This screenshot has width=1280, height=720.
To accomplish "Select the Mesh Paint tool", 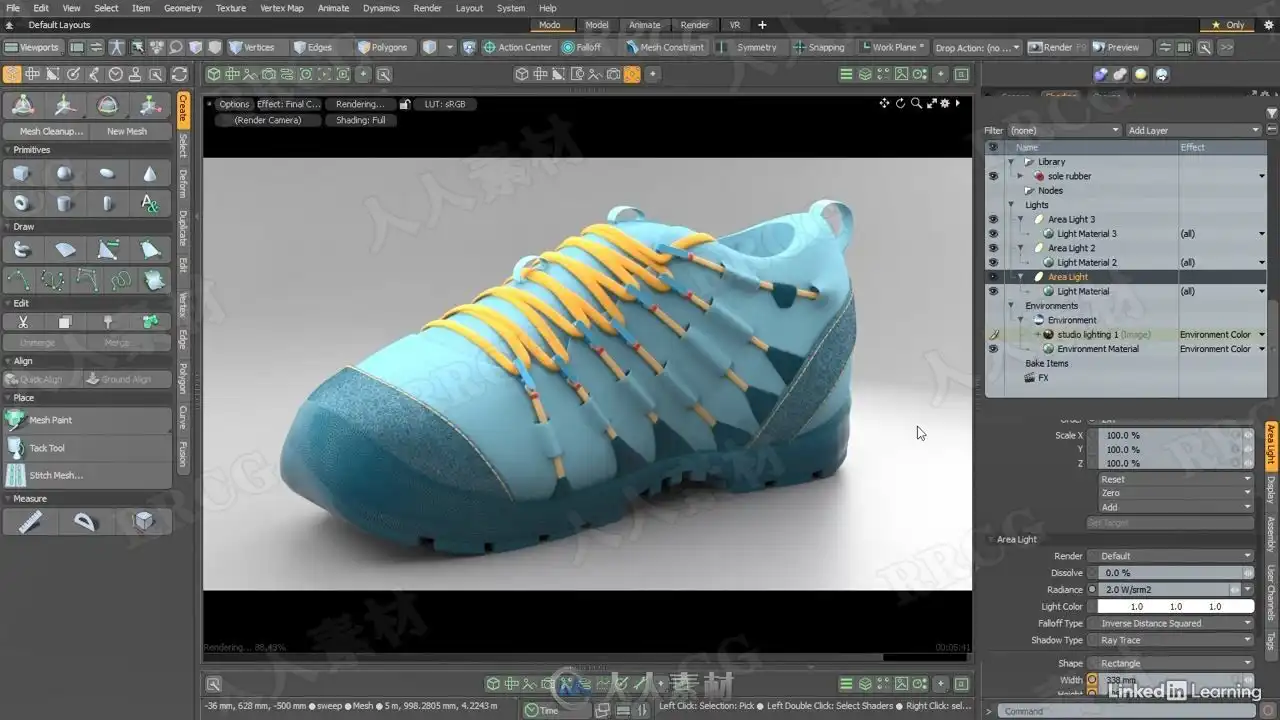I will tap(50, 420).
